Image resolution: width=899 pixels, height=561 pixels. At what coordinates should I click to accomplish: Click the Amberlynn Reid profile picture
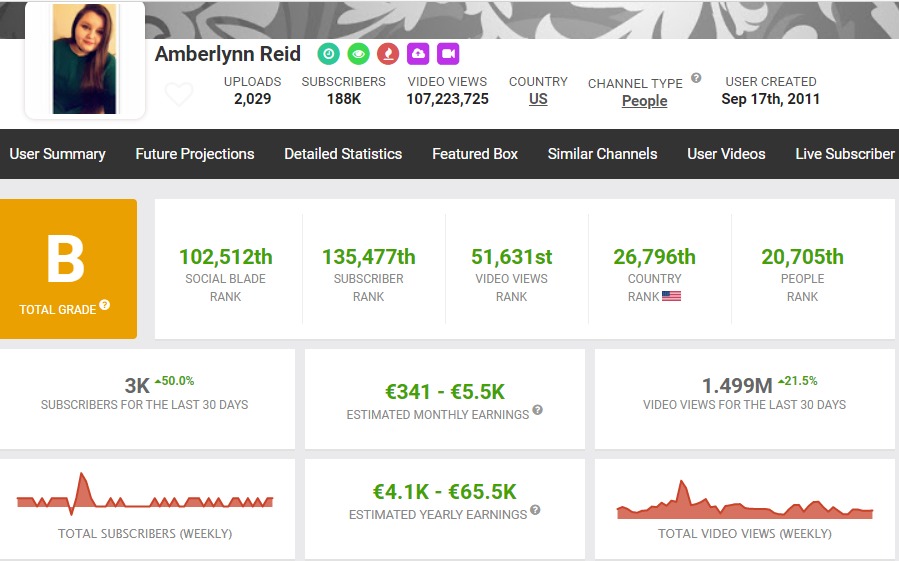coord(85,59)
